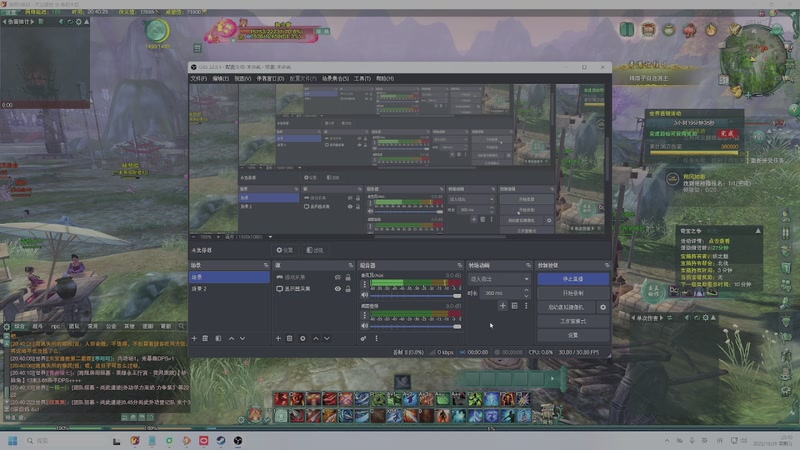Open game chat settings gear icon
800x450 pixels.
tap(7, 326)
